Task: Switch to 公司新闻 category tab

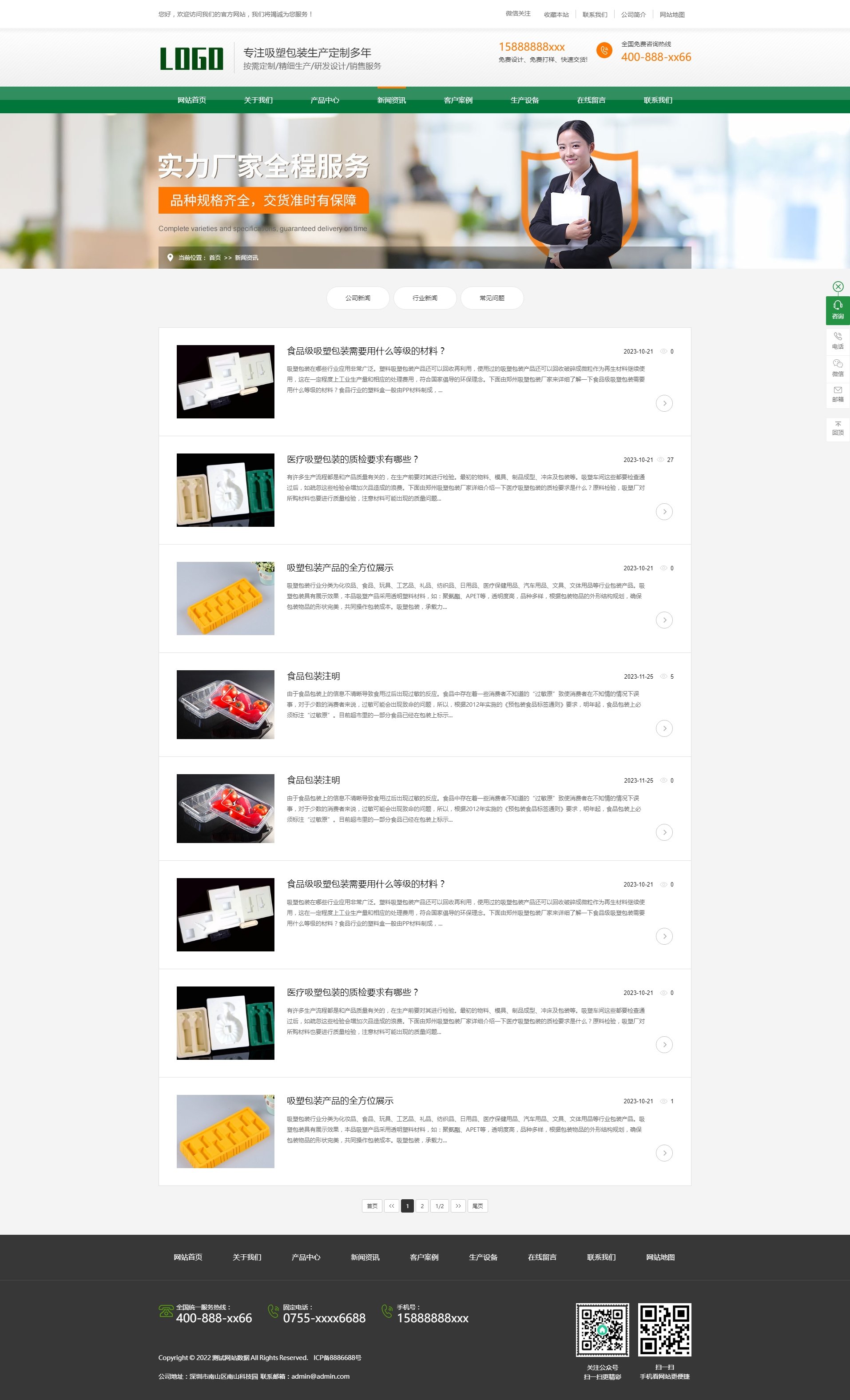Action: 357,298
